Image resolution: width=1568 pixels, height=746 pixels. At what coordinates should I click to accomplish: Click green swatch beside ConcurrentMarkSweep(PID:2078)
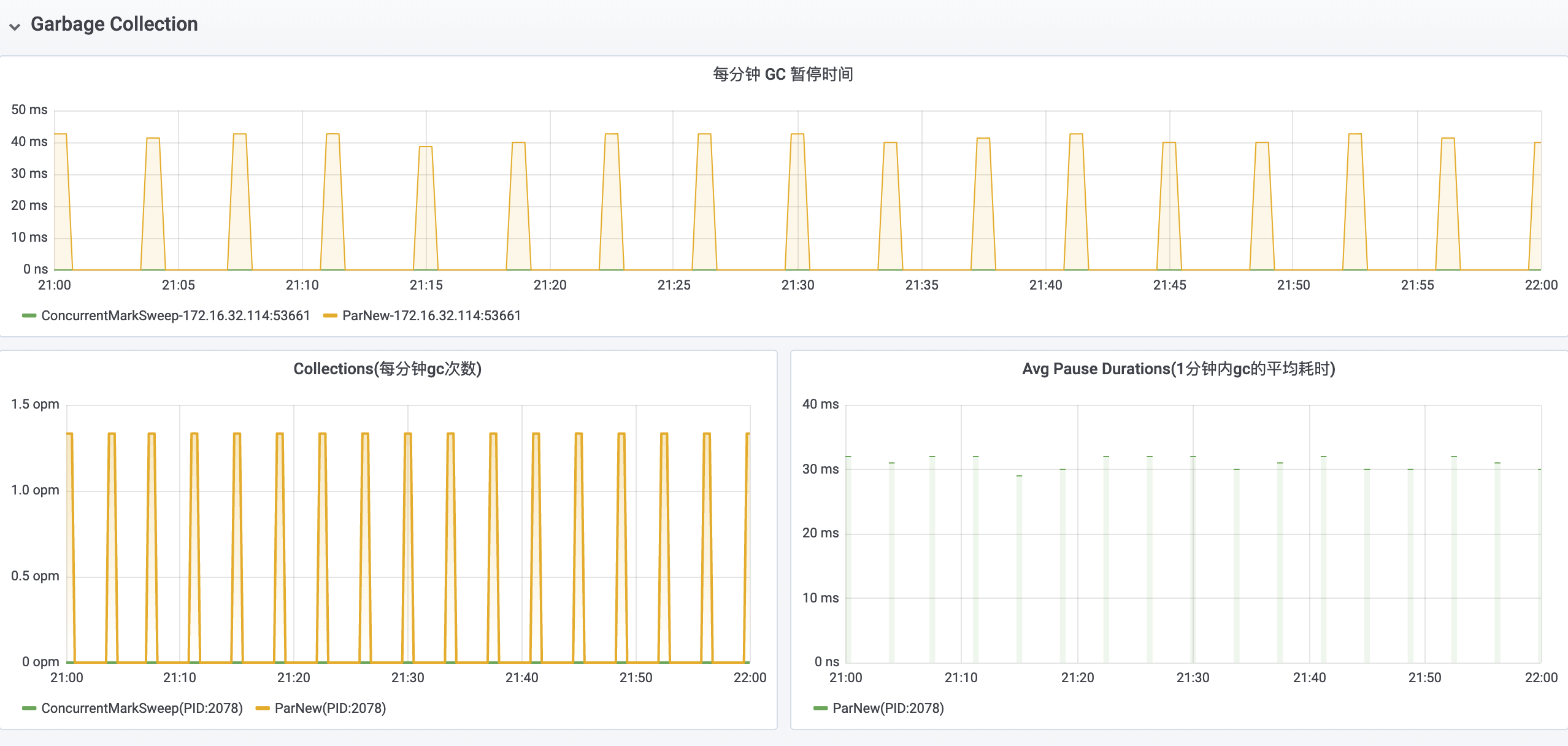pos(29,708)
